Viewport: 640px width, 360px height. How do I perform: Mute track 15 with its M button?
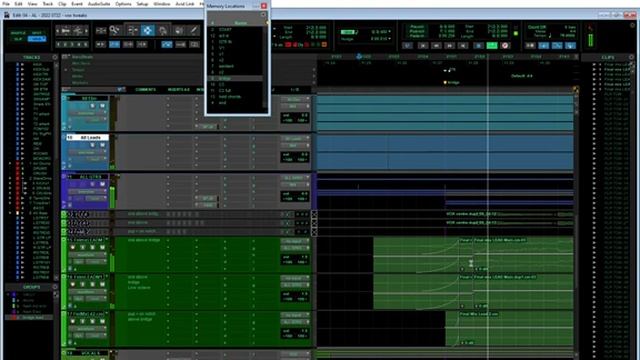click(102, 247)
